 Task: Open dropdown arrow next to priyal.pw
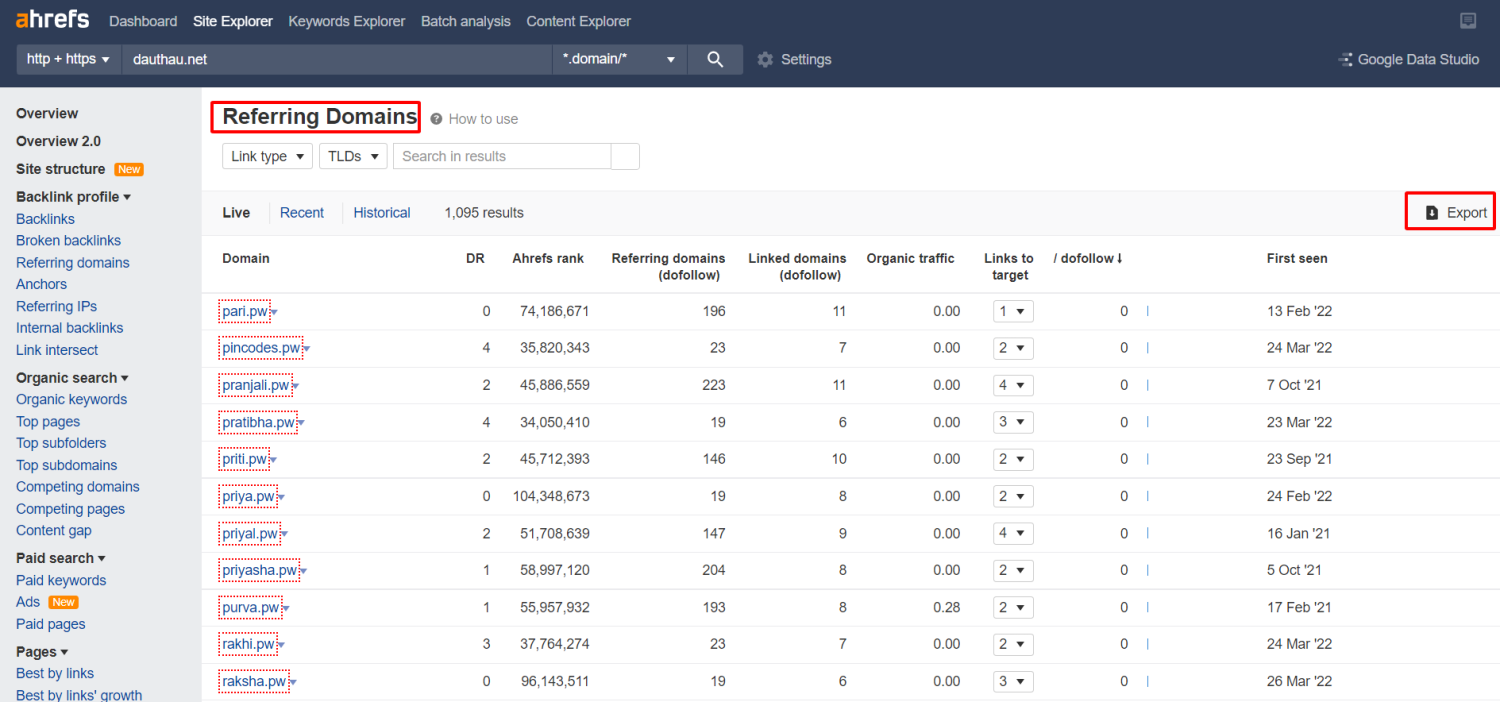coord(284,535)
